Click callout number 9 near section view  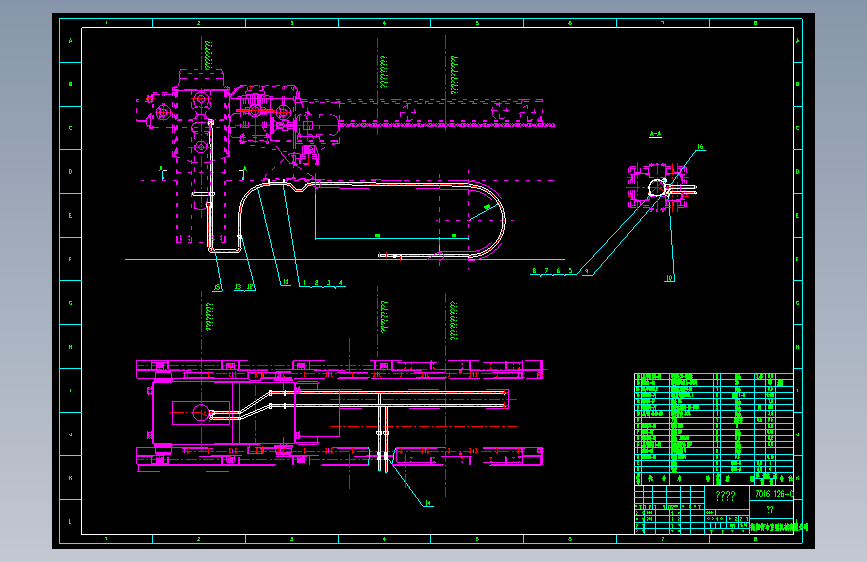point(587,271)
